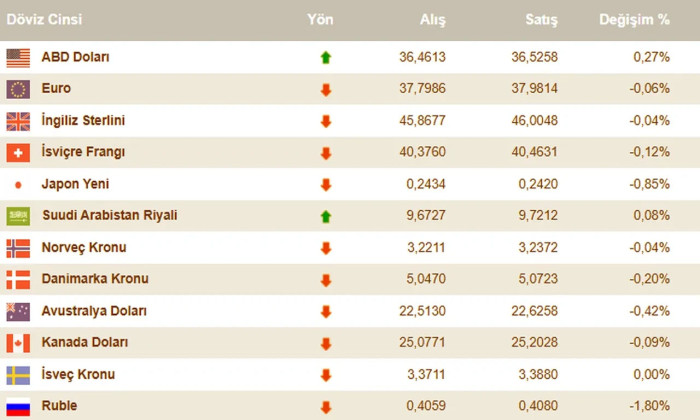Select the Avustralya Doları row label
This screenshot has height=420, width=700.
pyautogui.click(x=94, y=311)
